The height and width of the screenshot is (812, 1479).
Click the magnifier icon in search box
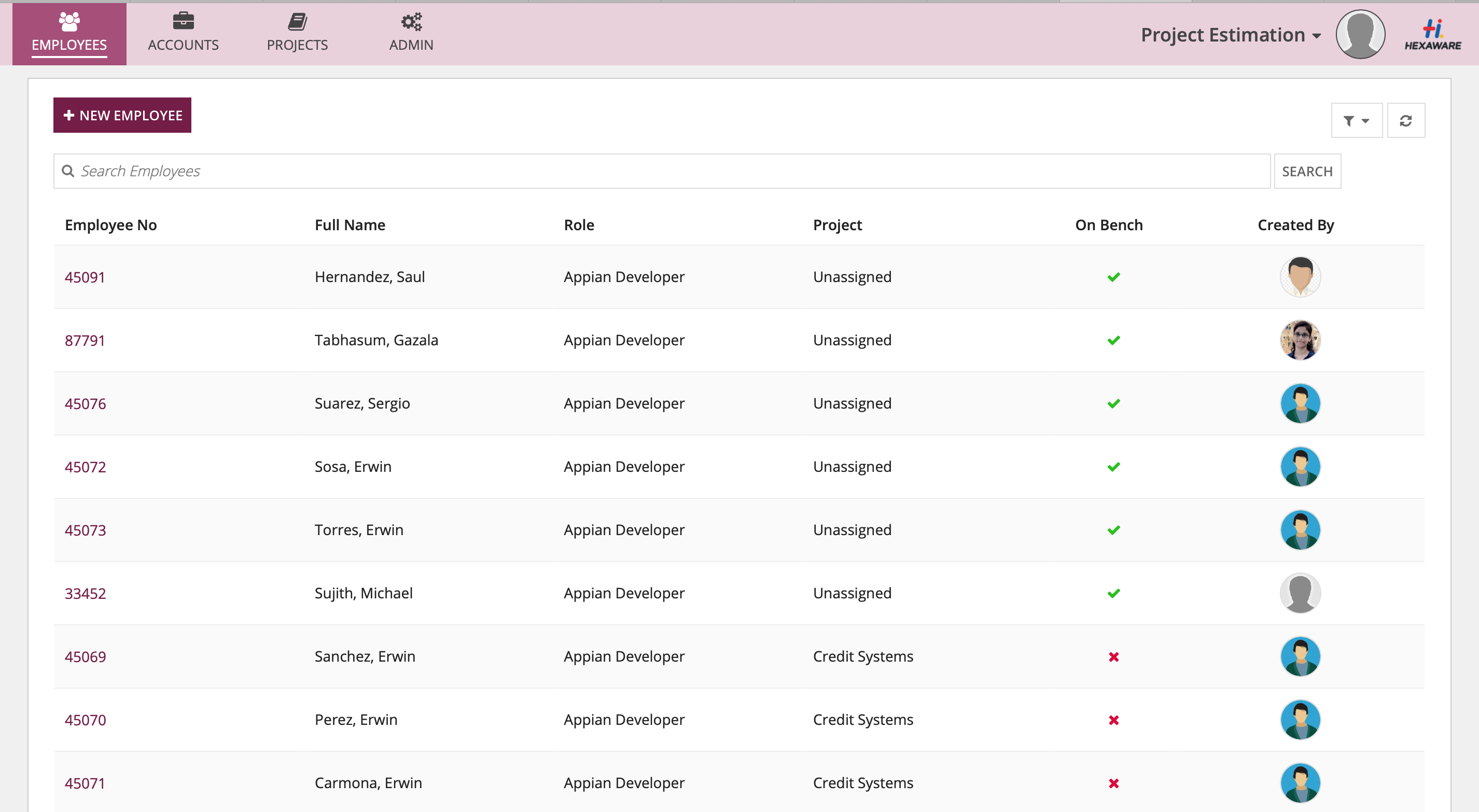(x=68, y=171)
